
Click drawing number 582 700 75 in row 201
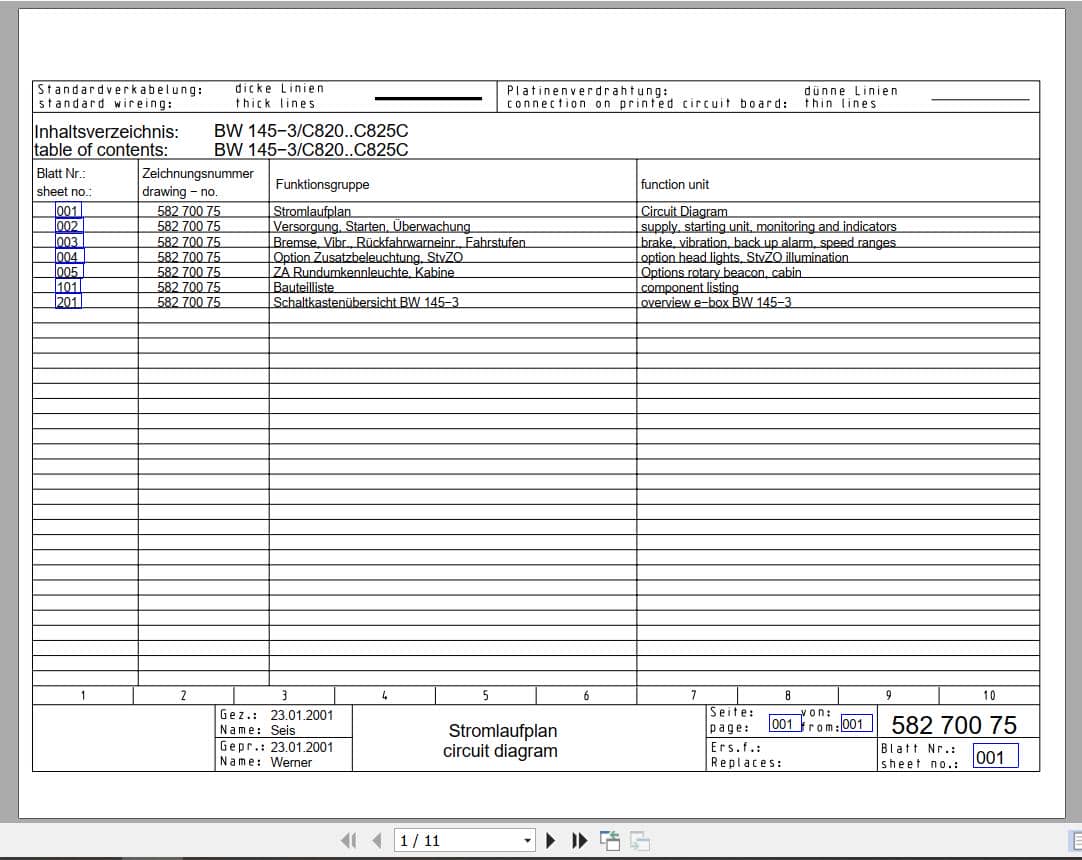tap(189, 302)
